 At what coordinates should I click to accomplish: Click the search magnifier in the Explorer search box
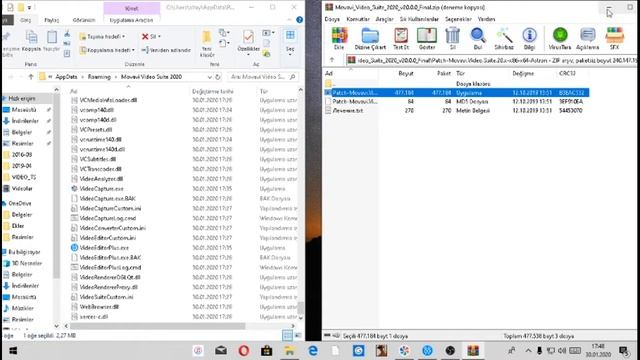[292, 77]
